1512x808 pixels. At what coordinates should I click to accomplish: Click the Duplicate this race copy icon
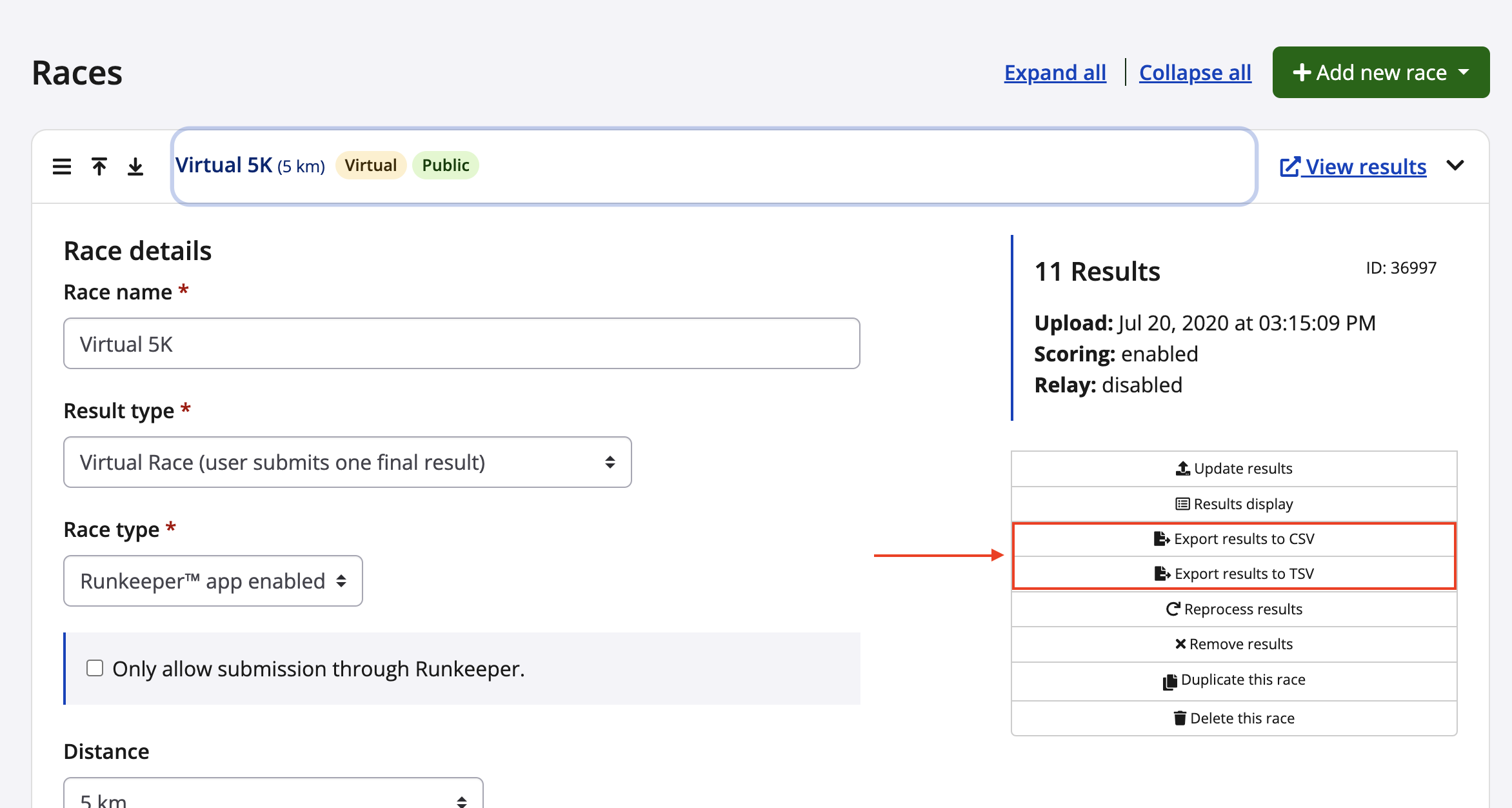click(1169, 682)
